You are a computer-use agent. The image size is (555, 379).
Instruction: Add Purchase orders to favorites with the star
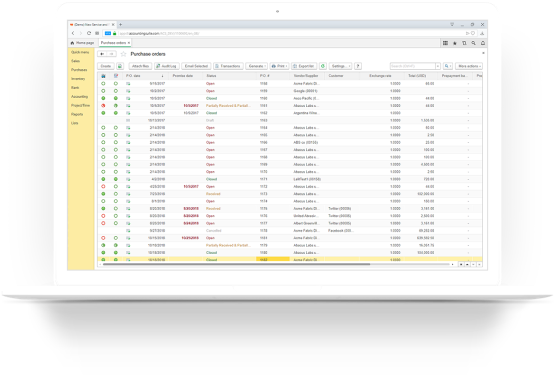tap(123, 54)
